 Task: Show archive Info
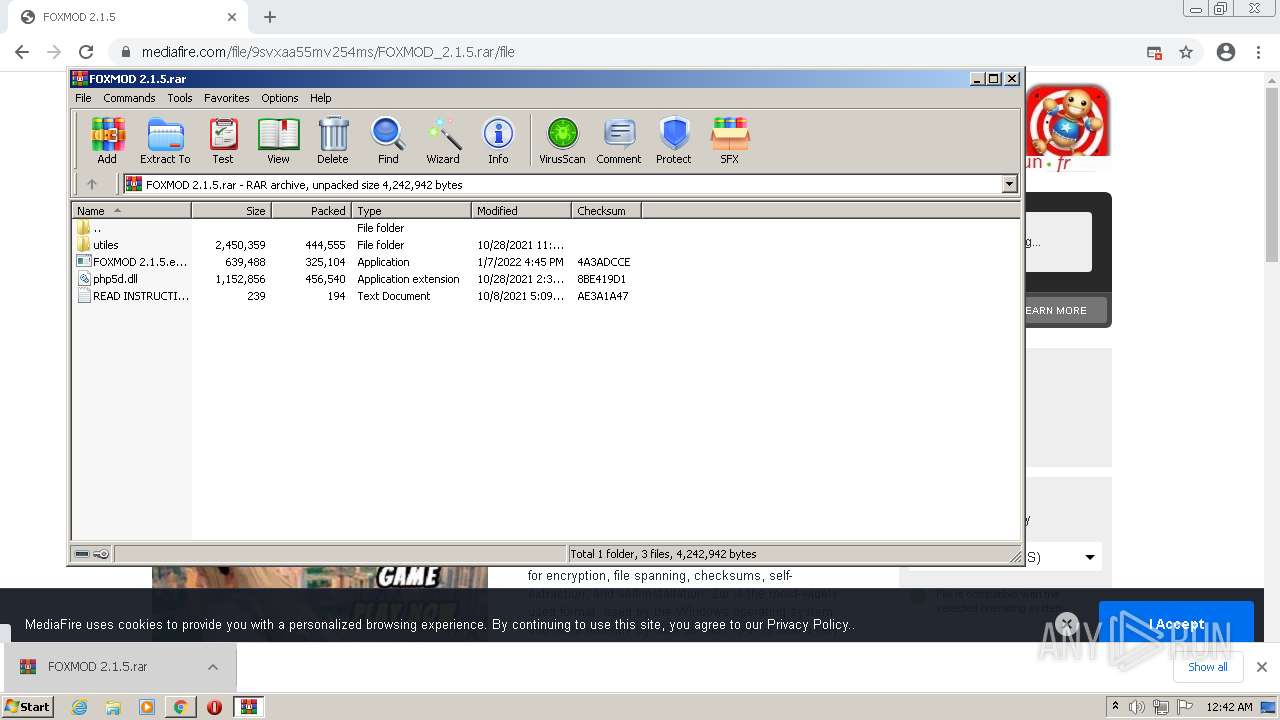498,140
